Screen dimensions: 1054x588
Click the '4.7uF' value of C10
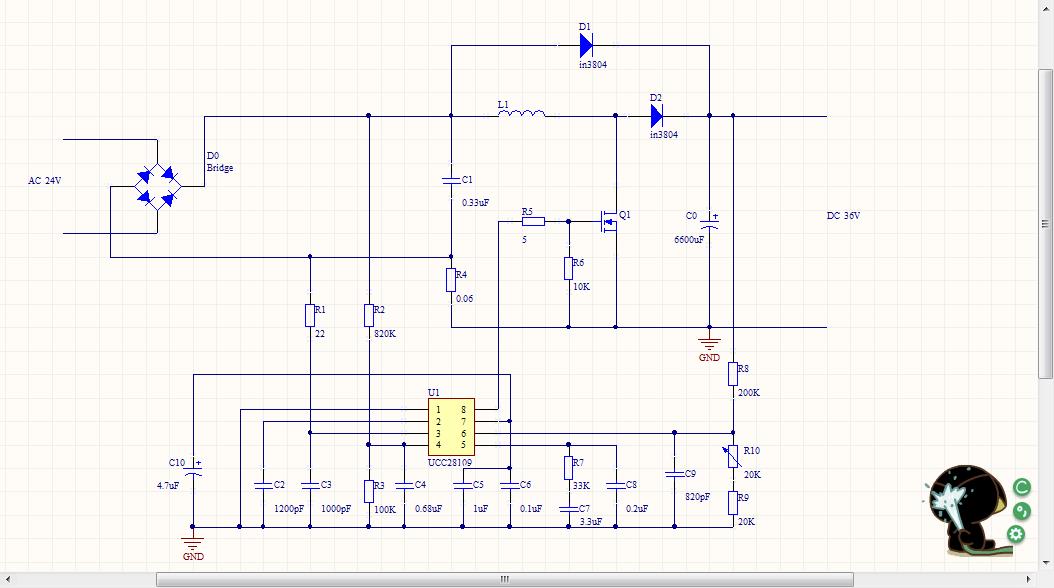click(168, 486)
